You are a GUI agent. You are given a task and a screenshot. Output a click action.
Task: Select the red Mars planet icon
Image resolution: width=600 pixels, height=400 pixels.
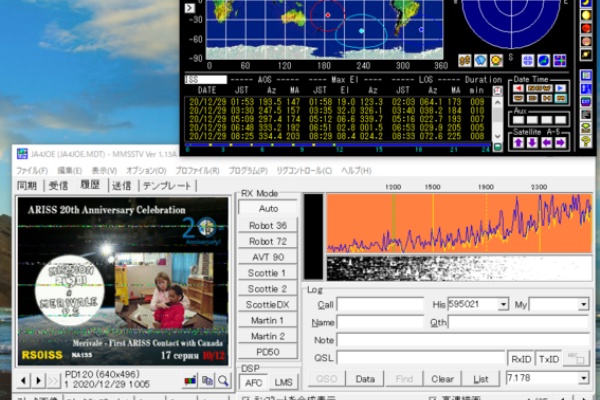tap(586, 28)
